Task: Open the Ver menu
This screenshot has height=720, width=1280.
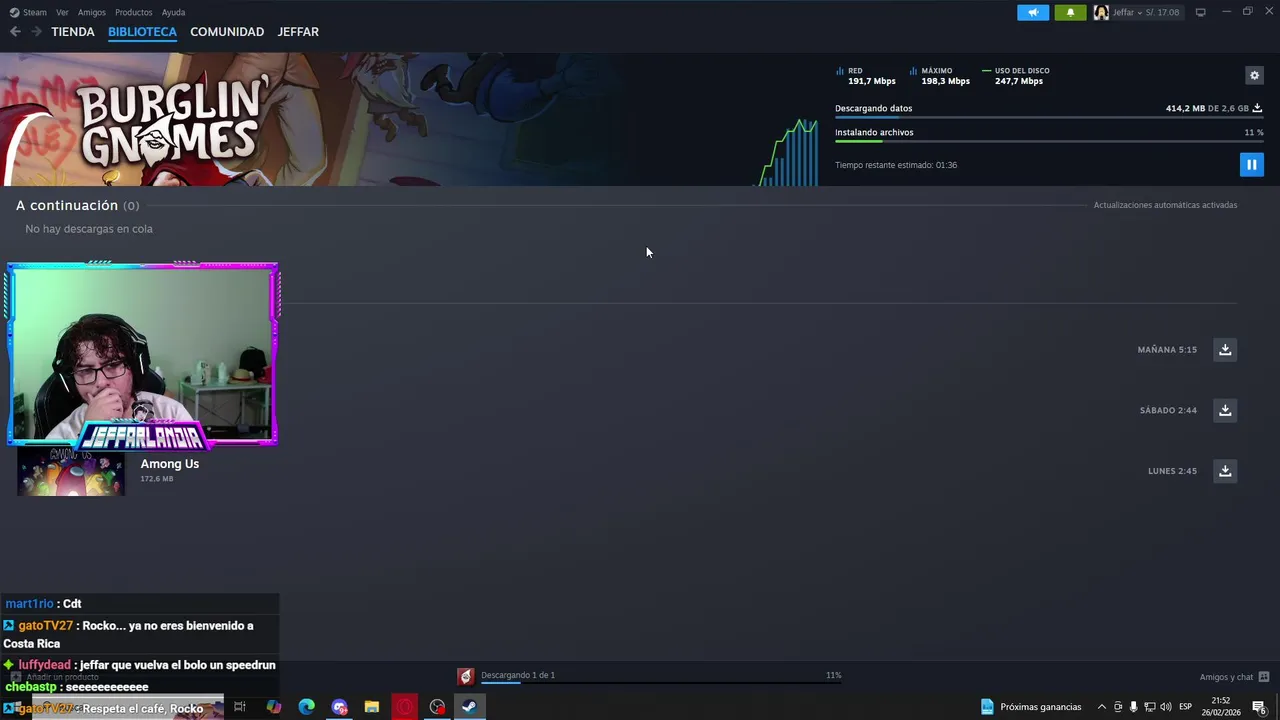Action: pyautogui.click(x=62, y=12)
